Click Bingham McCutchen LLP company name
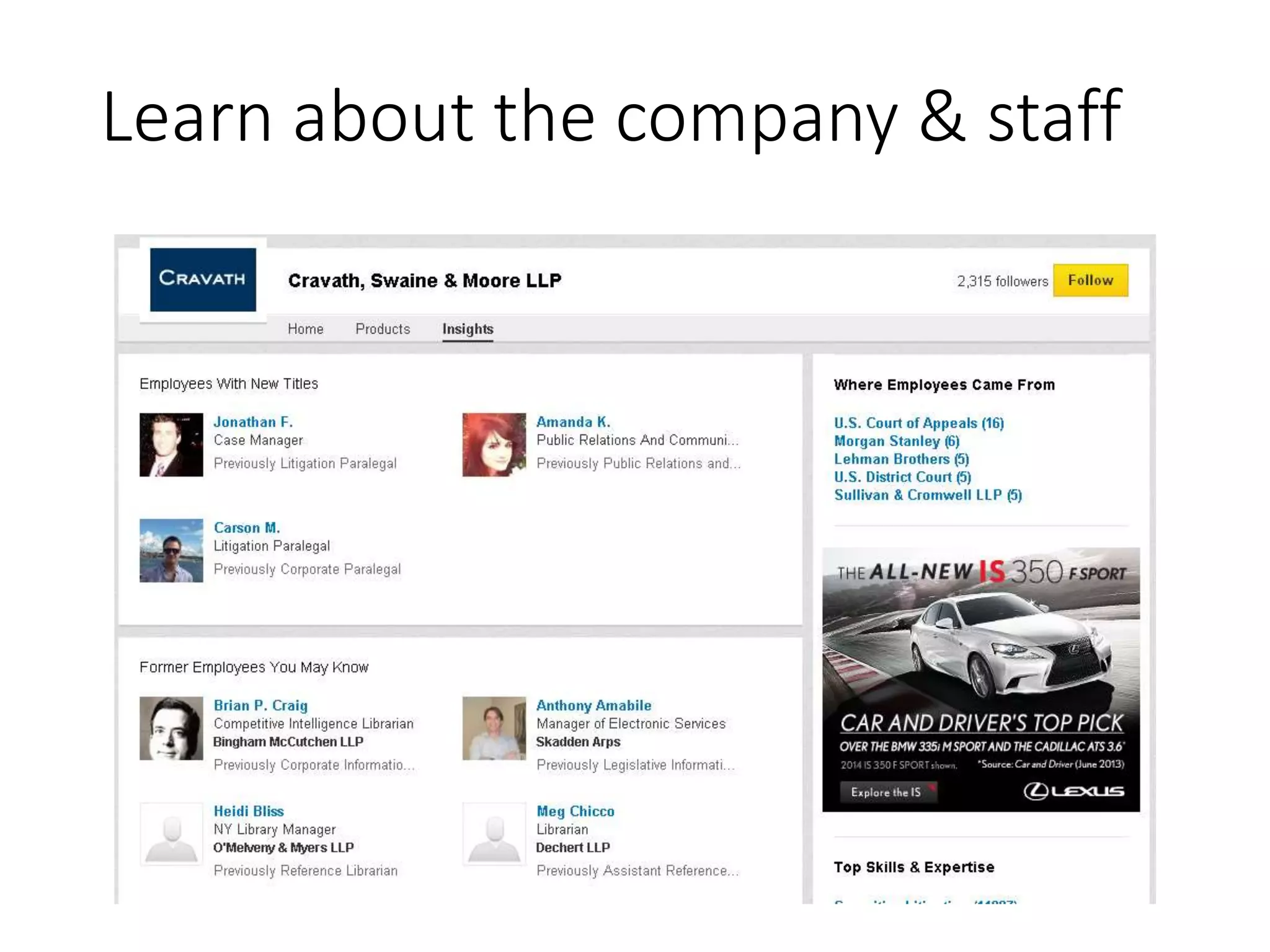 coord(288,742)
